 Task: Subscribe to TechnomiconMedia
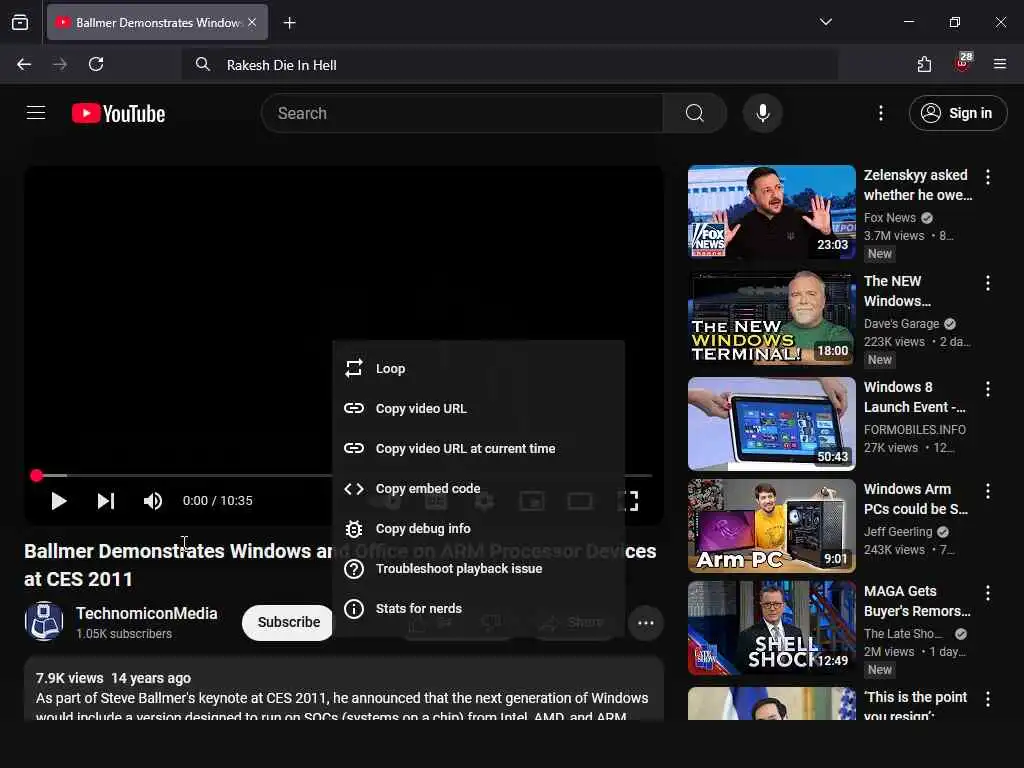[288, 622]
